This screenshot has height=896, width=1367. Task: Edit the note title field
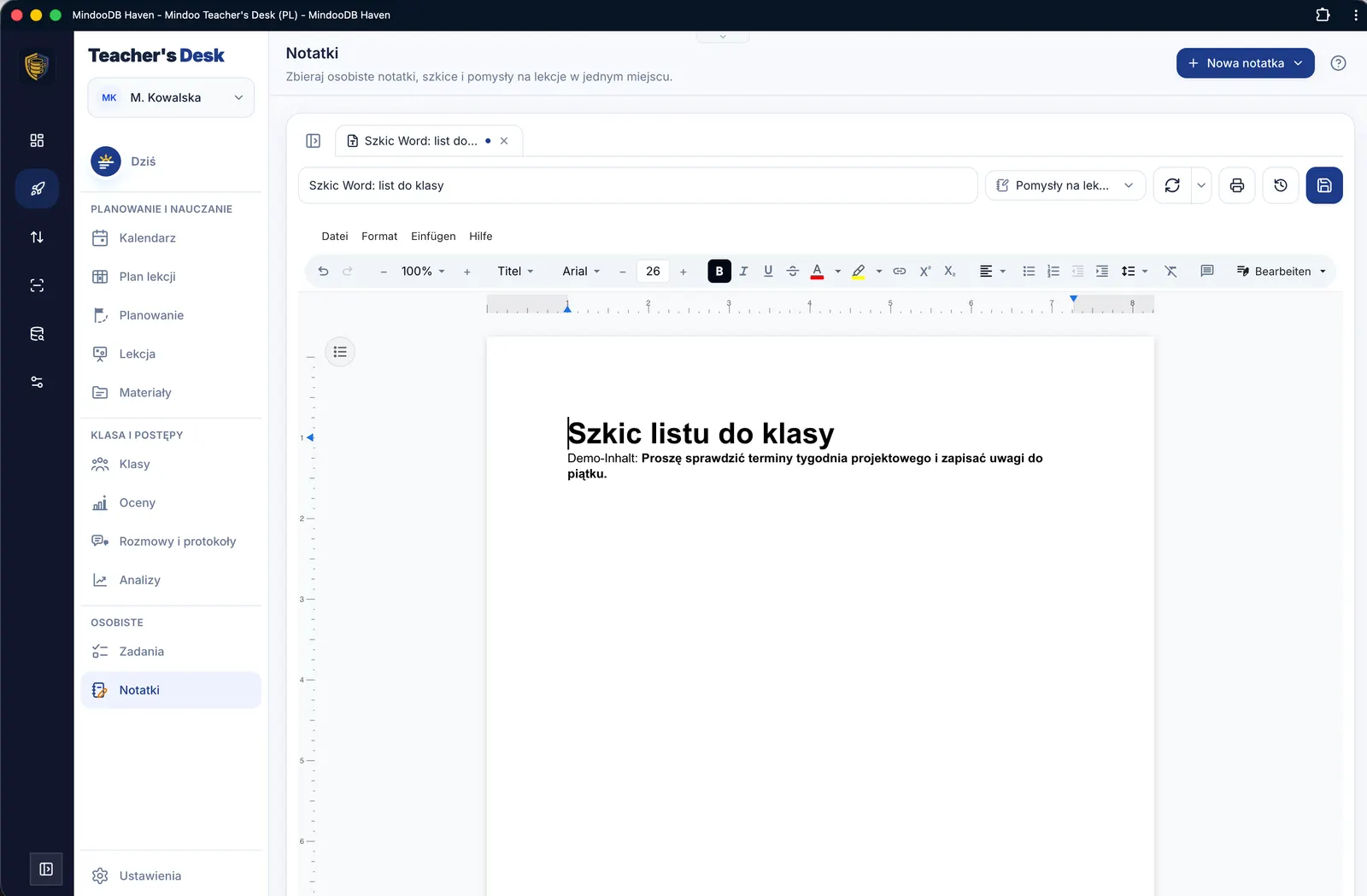point(637,185)
